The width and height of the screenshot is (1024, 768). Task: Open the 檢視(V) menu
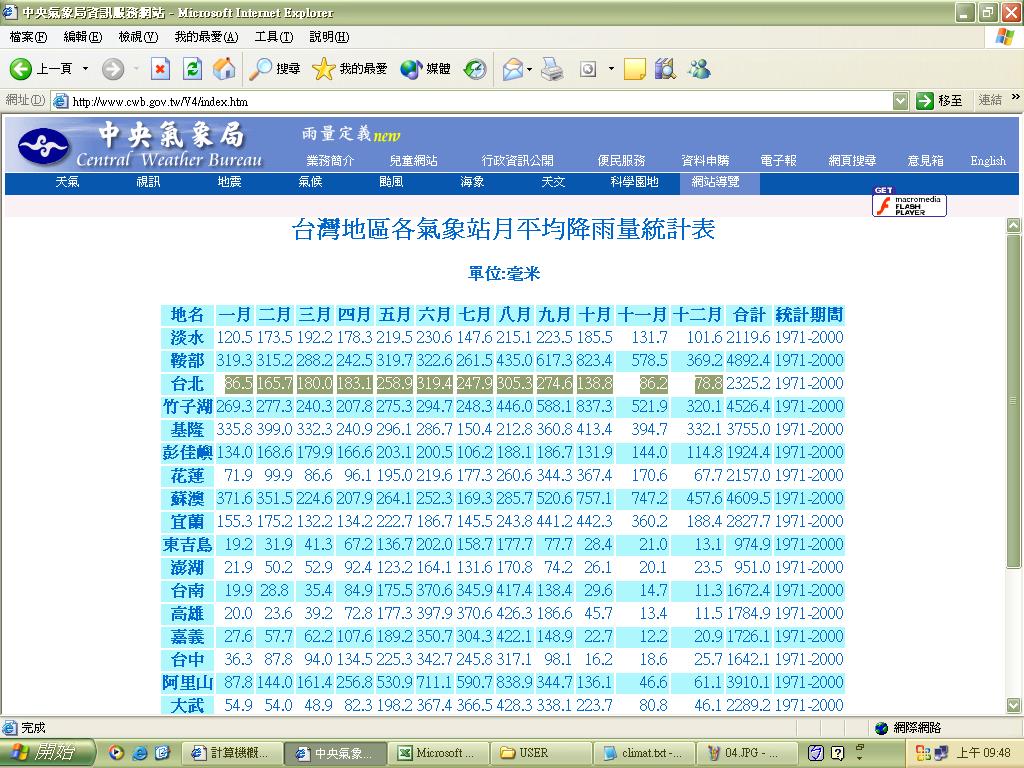(138, 37)
